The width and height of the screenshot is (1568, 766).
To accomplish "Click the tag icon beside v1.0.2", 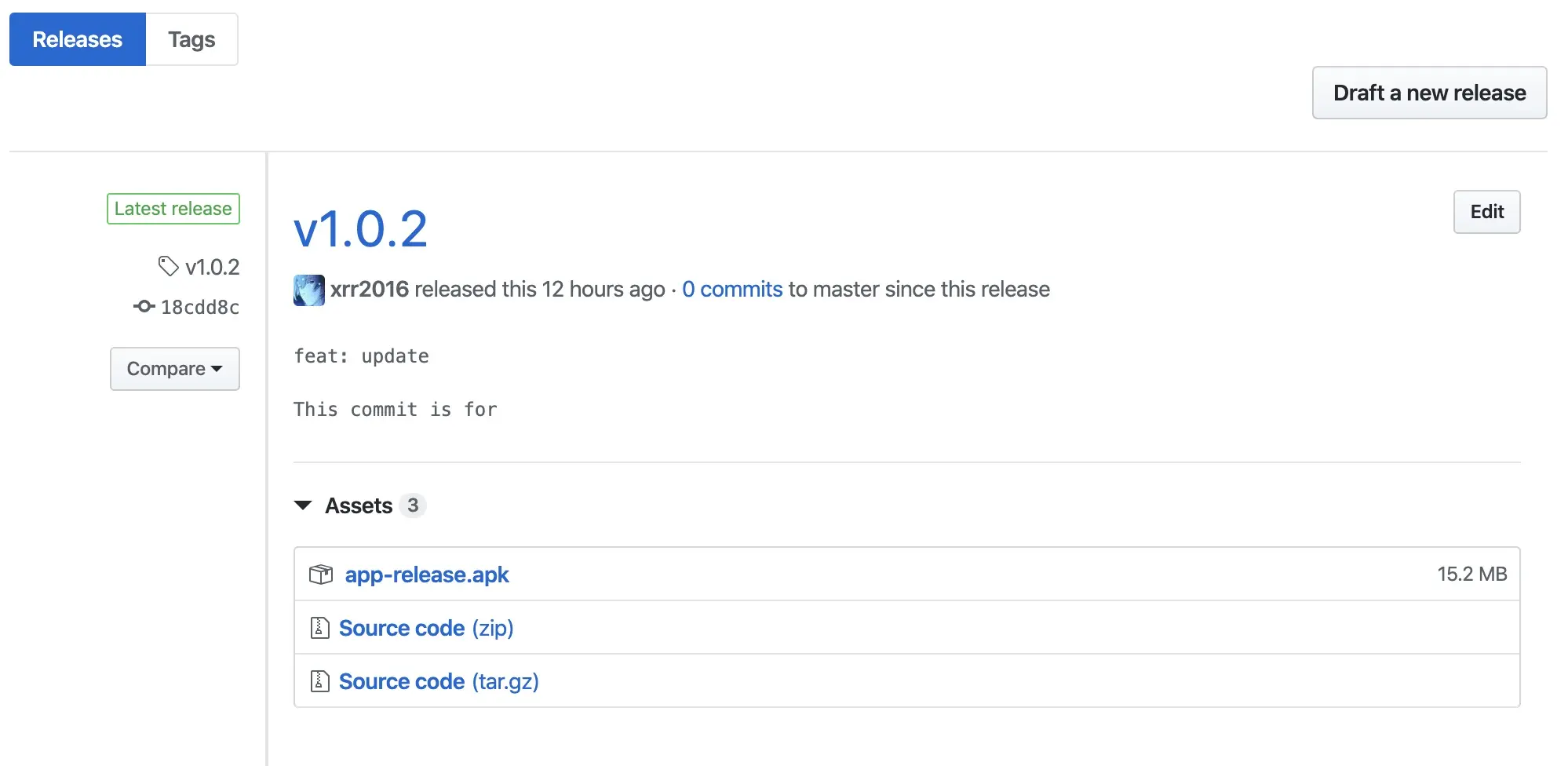I will [168, 267].
